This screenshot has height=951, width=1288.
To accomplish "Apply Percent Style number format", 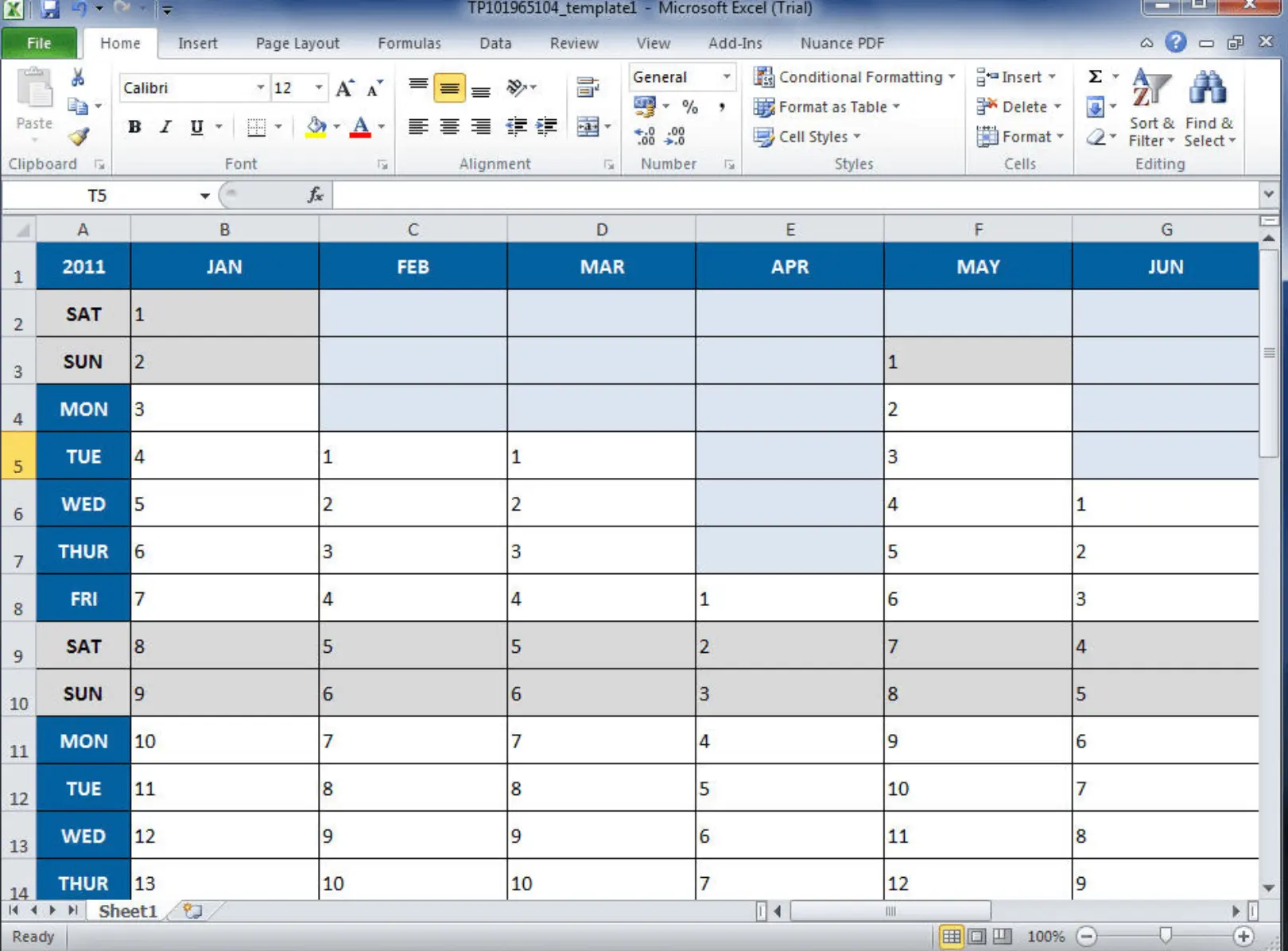I will click(x=689, y=107).
